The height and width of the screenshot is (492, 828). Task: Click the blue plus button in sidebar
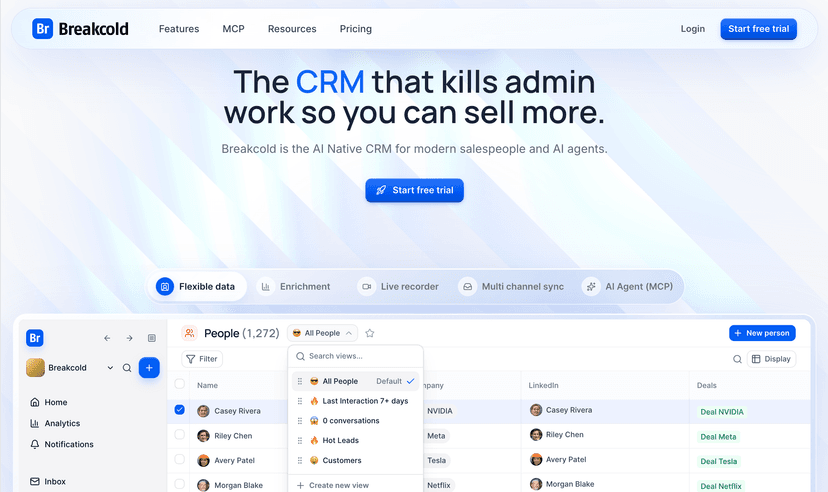click(x=149, y=367)
